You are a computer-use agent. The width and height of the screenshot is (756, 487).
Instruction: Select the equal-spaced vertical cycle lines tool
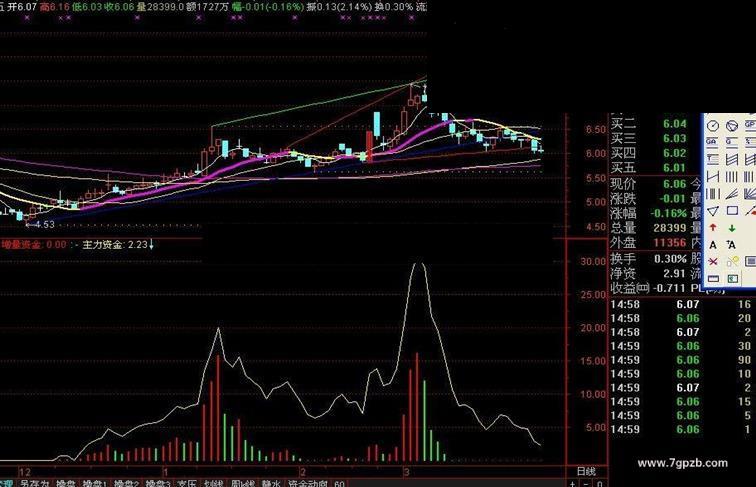[x=732, y=176]
